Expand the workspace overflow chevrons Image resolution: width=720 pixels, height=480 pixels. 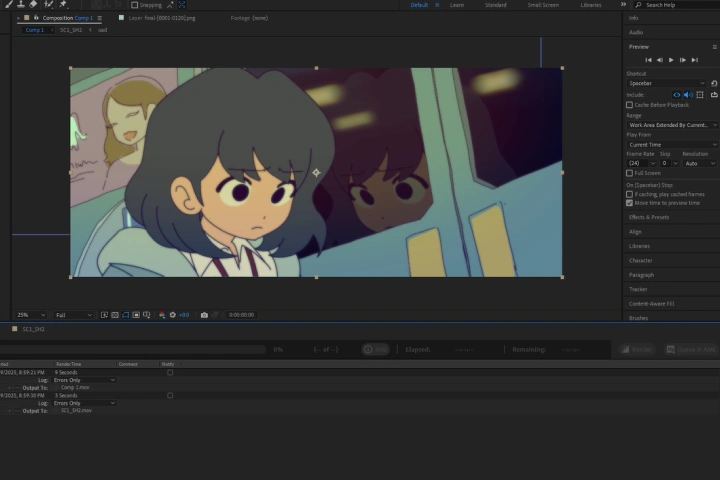pyautogui.click(x=623, y=5)
